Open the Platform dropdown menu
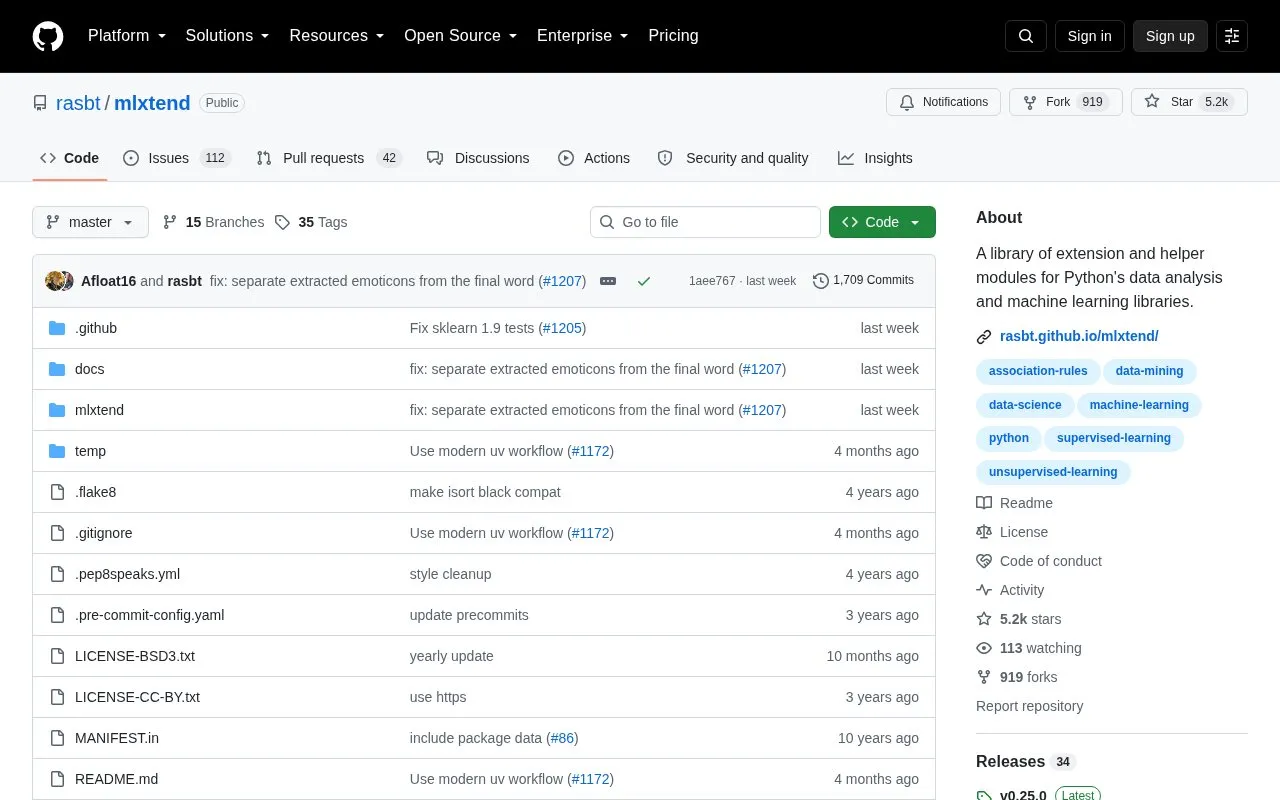The image size is (1280, 800). pyautogui.click(x=127, y=36)
